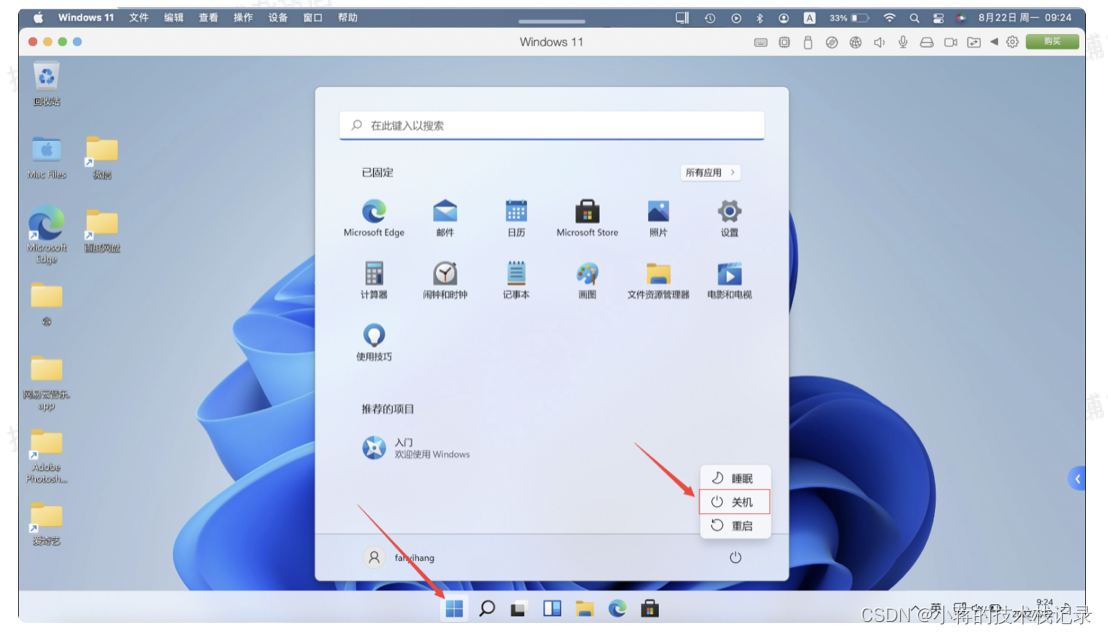Open 文件资源管理器 file explorer from pinned apps
Viewport: 1108px width, 634px height.
click(658, 281)
